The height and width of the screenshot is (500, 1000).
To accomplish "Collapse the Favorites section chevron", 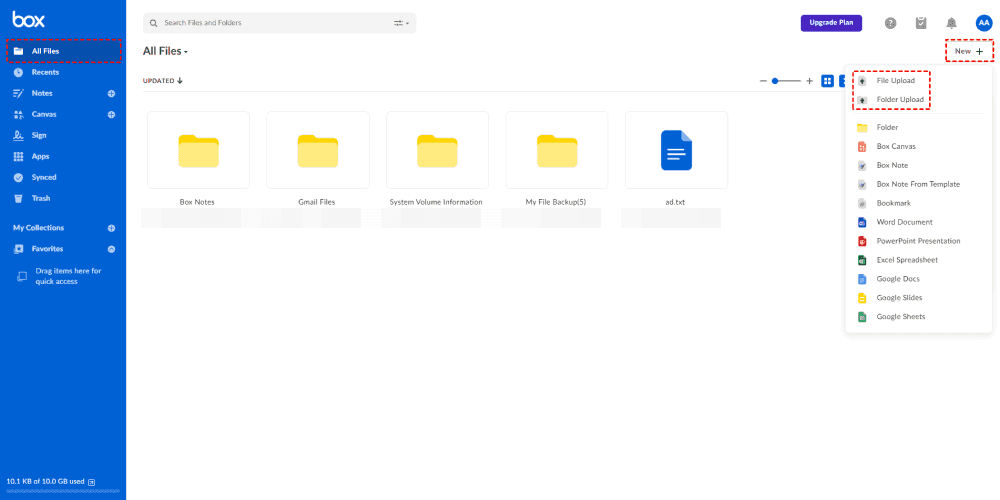I will click(111, 249).
